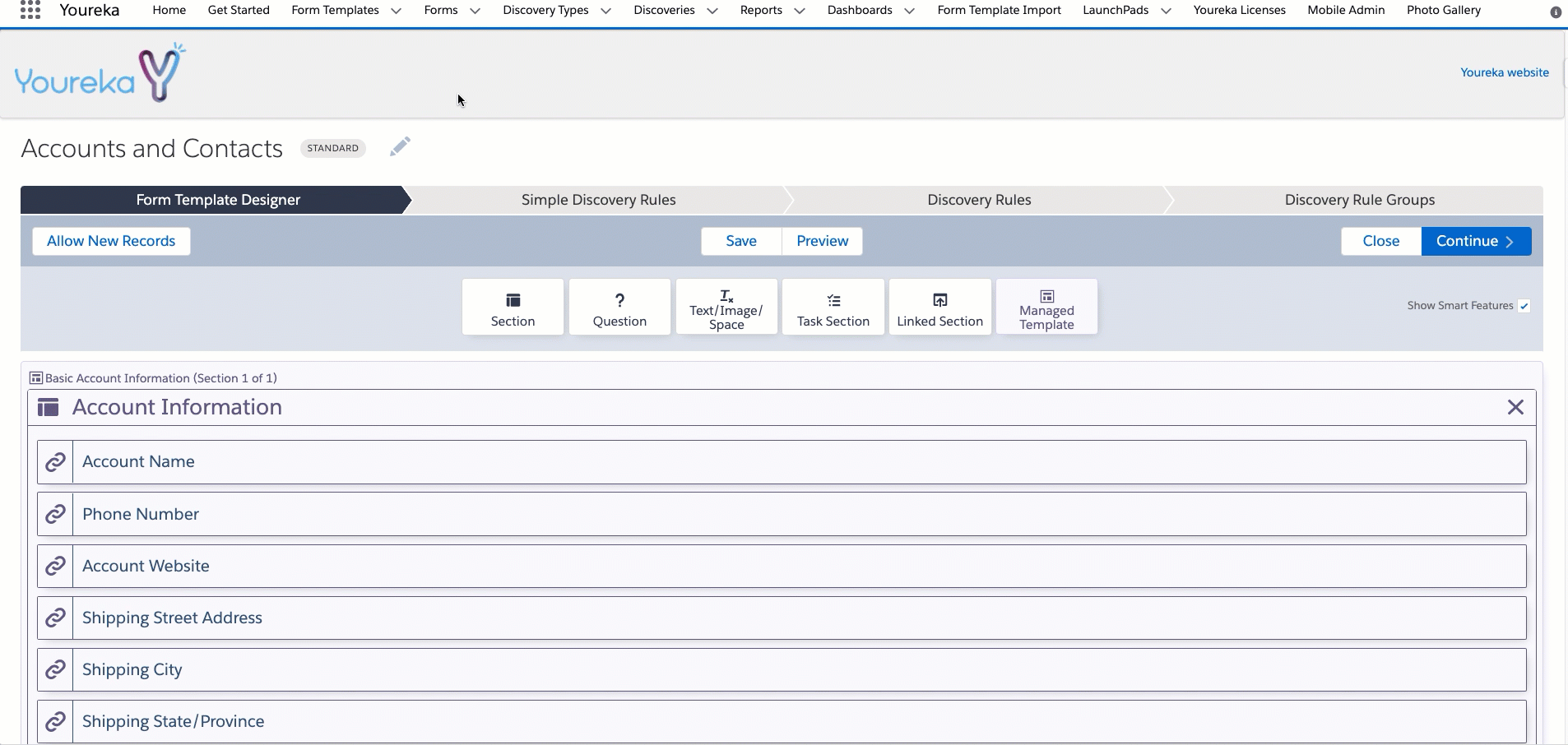Viewport: 1568px width, 745px height.
Task: Click the Account Information section title
Action: click(x=177, y=407)
